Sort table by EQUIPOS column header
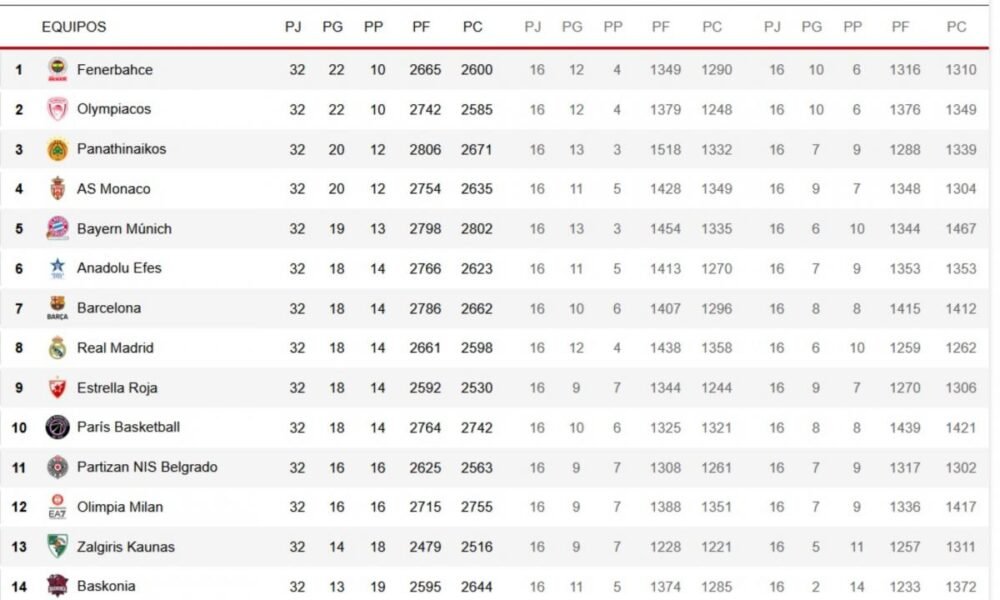1000x600 pixels. pyautogui.click(x=74, y=27)
